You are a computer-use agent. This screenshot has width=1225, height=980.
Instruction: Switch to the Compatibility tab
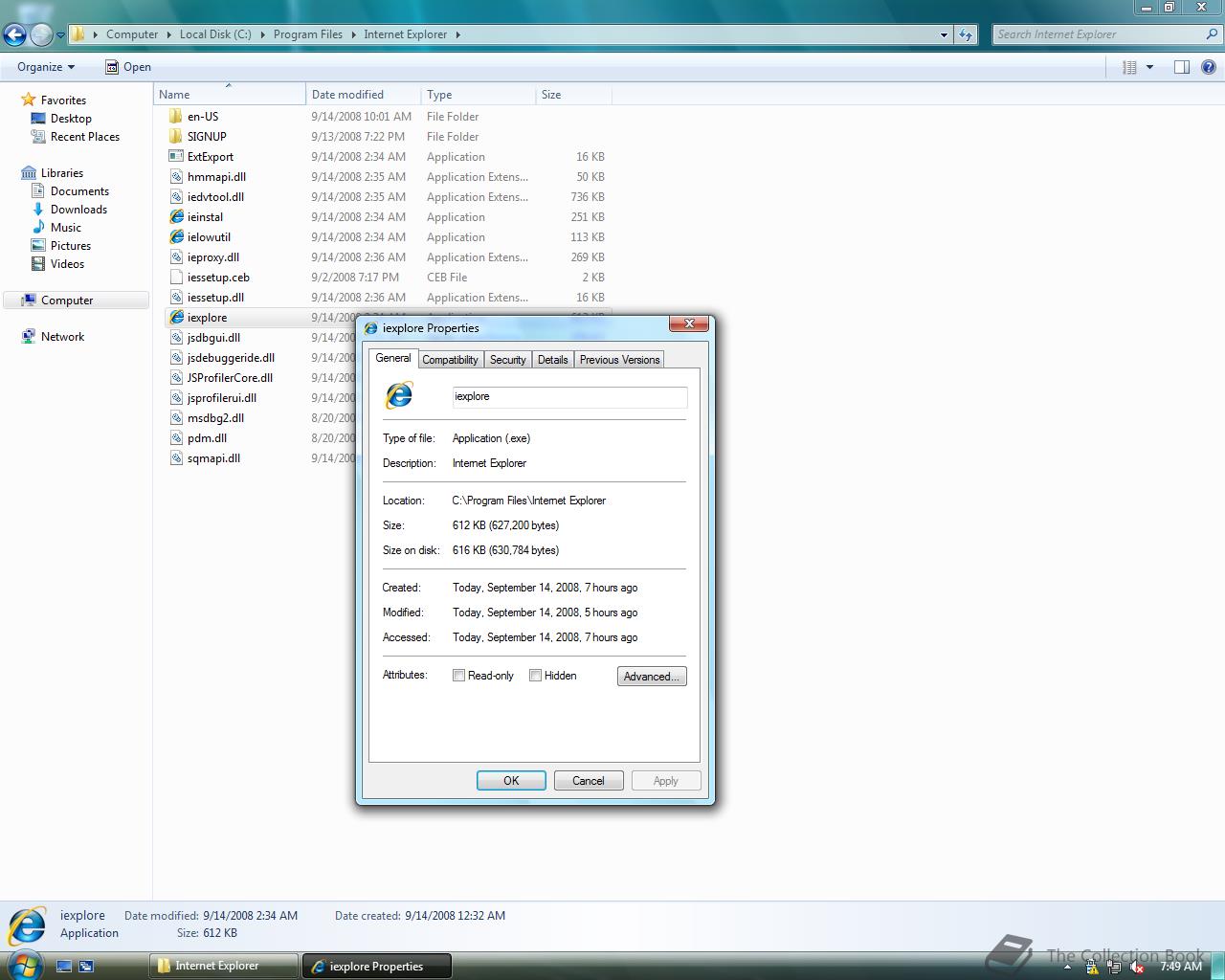450,360
